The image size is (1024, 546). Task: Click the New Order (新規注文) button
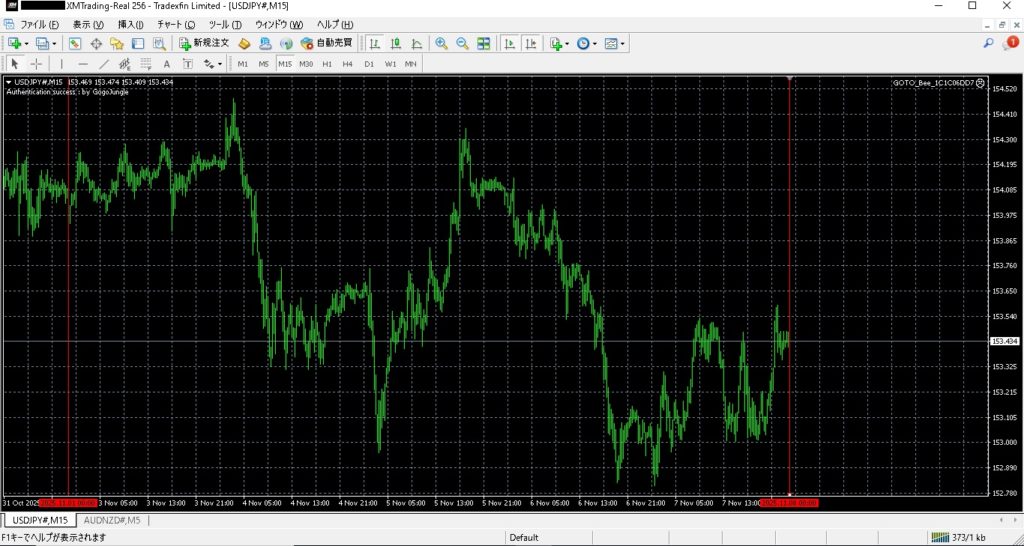coord(204,43)
